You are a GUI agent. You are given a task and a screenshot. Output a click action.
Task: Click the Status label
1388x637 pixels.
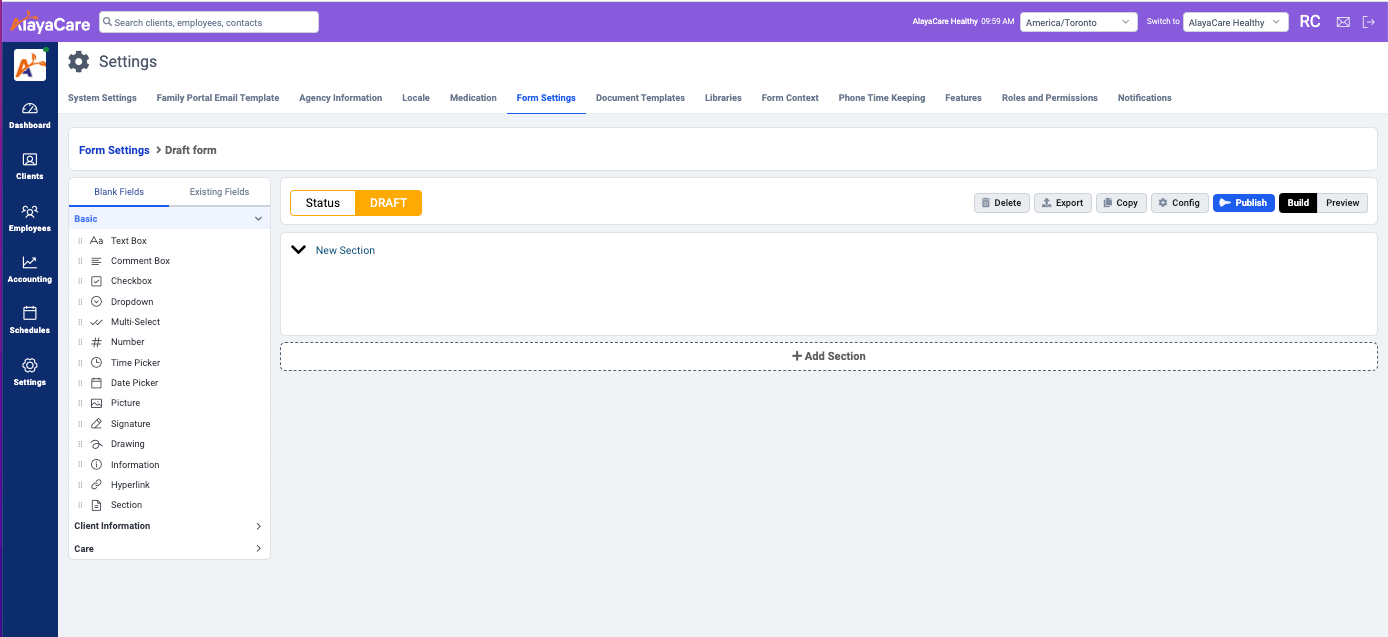tap(323, 203)
